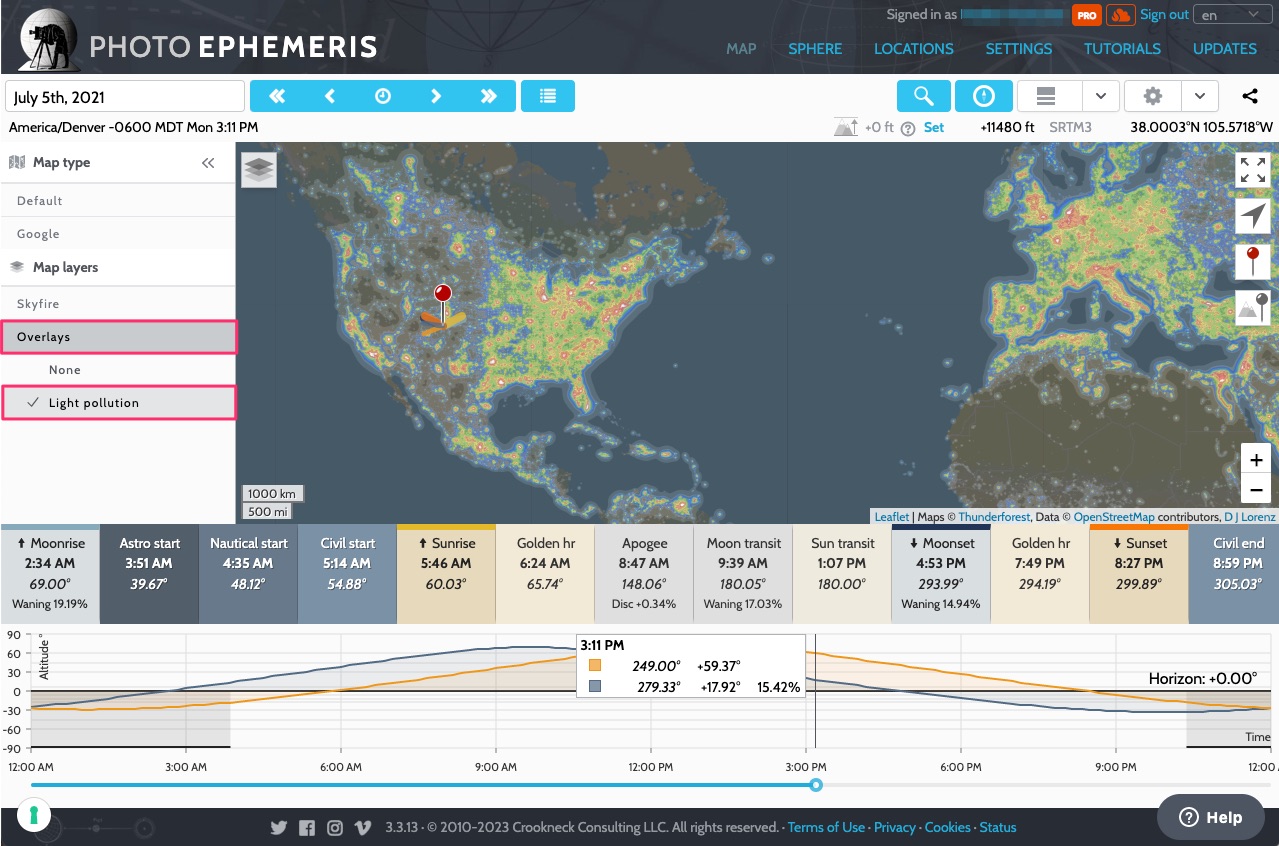Image resolution: width=1279 pixels, height=846 pixels.
Task: Click the timezone clock icon beside search
Action: [983, 95]
